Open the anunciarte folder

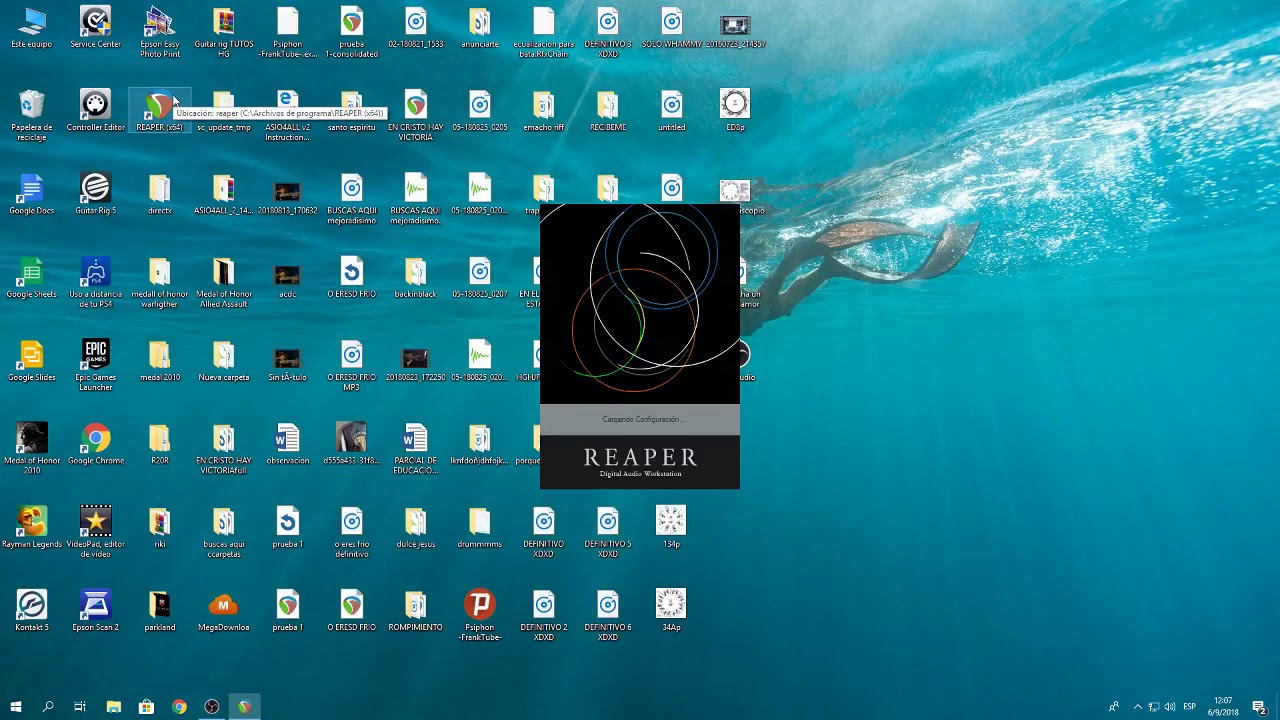coord(480,28)
